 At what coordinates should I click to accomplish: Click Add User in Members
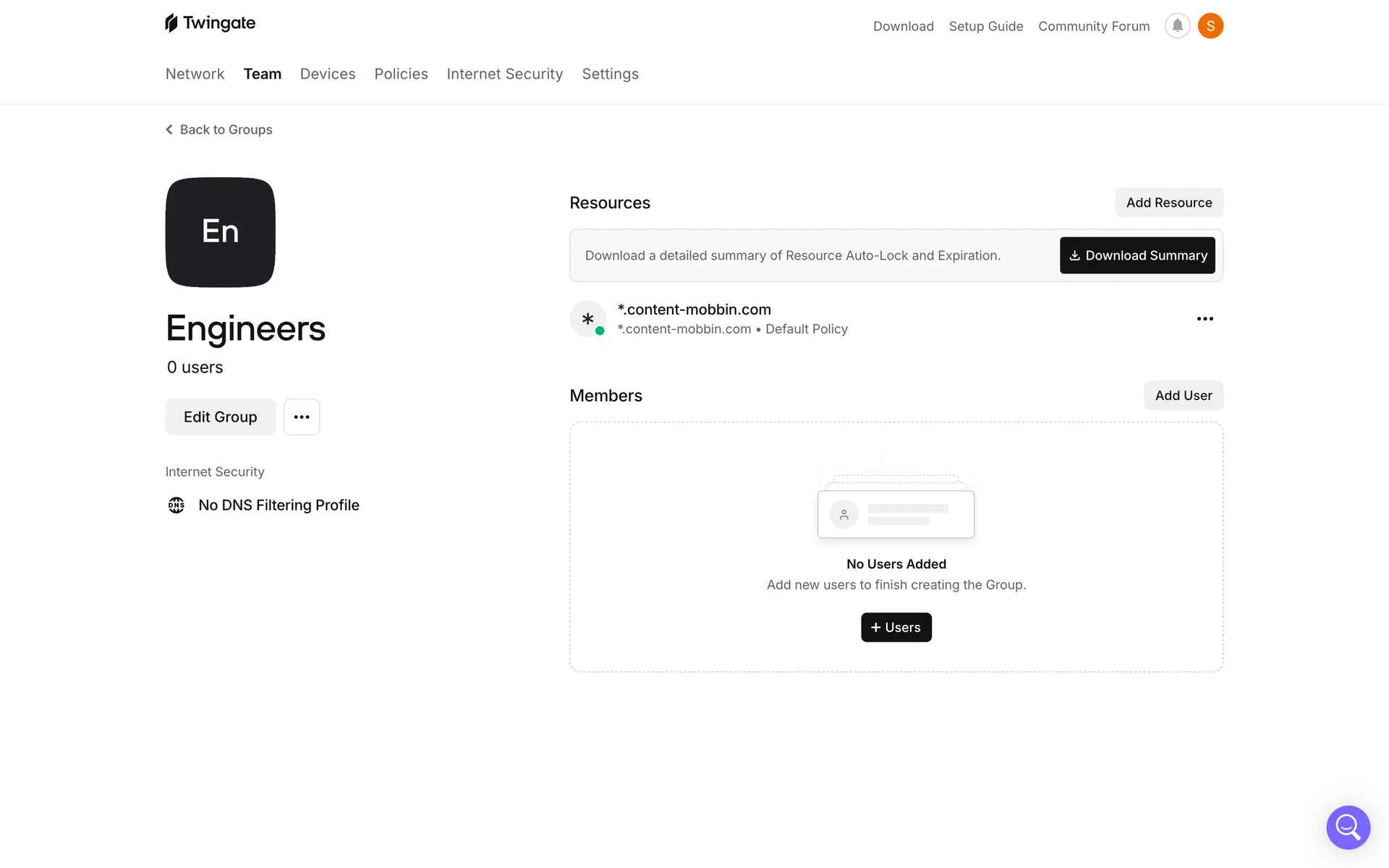click(x=1183, y=396)
